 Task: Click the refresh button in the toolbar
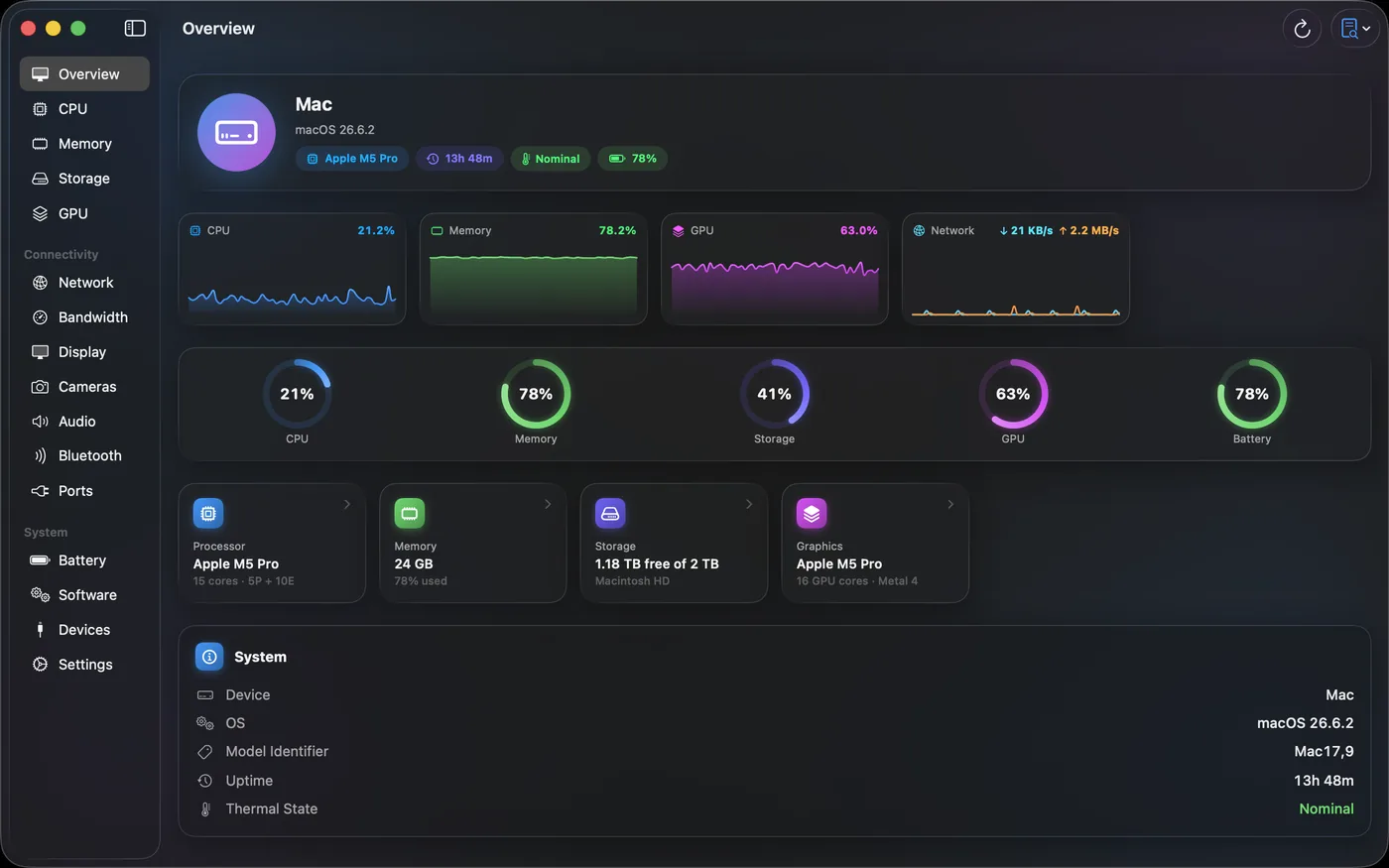1303,29
